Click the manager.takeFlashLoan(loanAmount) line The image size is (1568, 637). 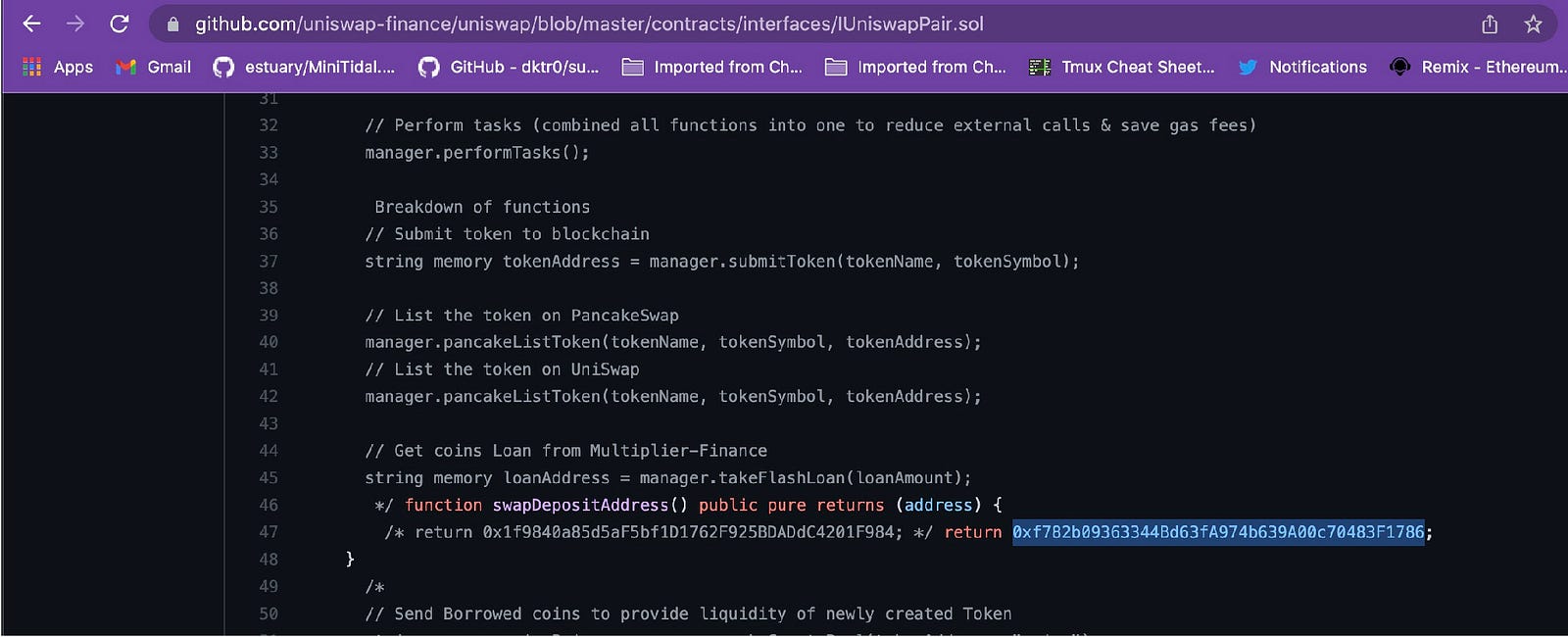(668, 478)
